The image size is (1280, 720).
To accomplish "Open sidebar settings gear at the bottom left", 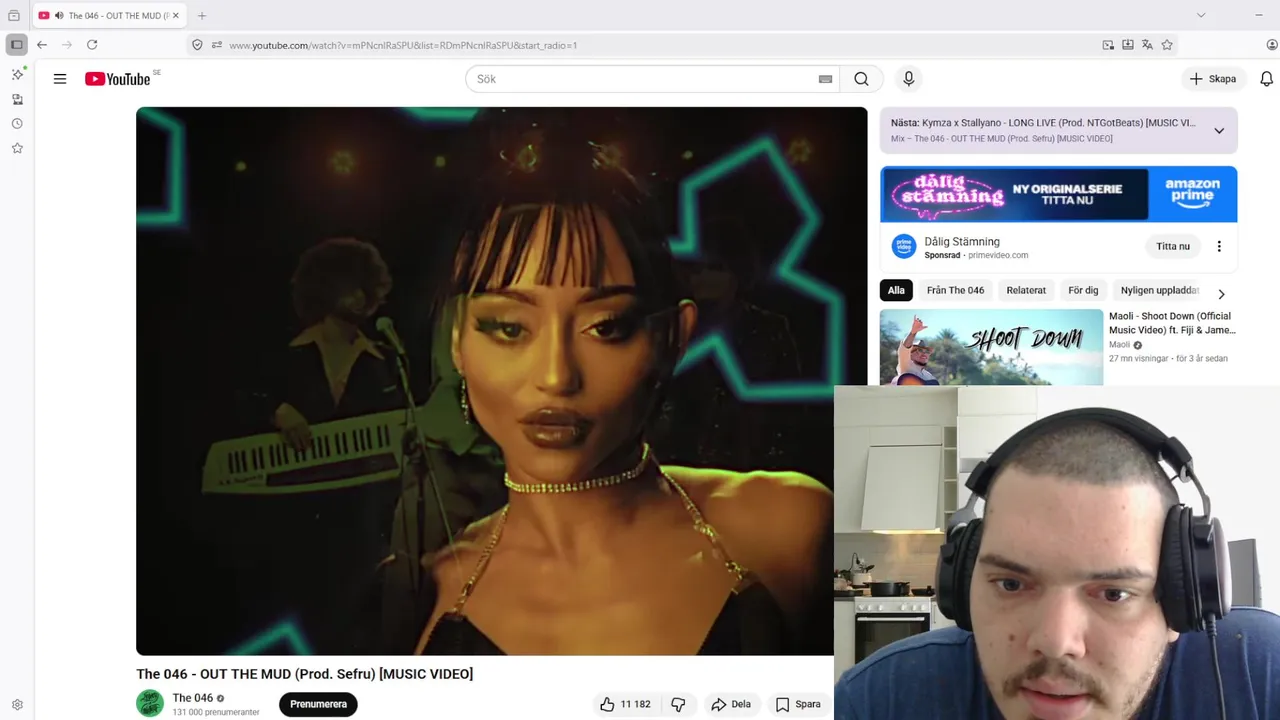I will tap(17, 704).
